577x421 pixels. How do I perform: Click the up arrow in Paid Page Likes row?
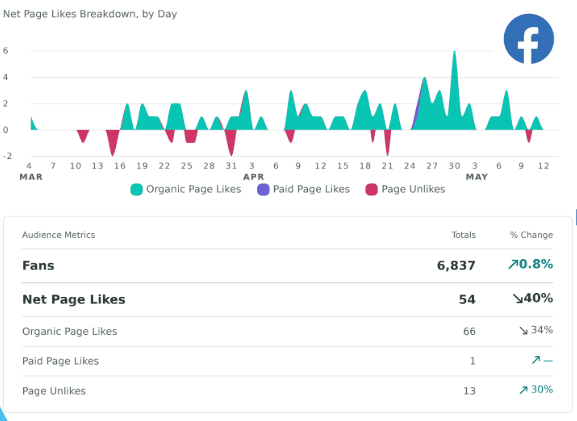point(536,360)
